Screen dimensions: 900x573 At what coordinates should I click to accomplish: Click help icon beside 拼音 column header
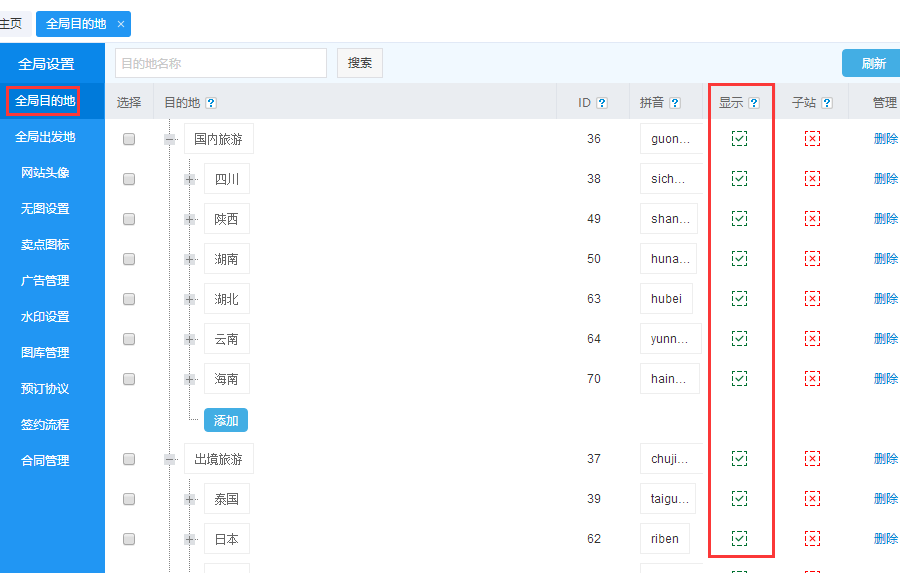pos(675,102)
